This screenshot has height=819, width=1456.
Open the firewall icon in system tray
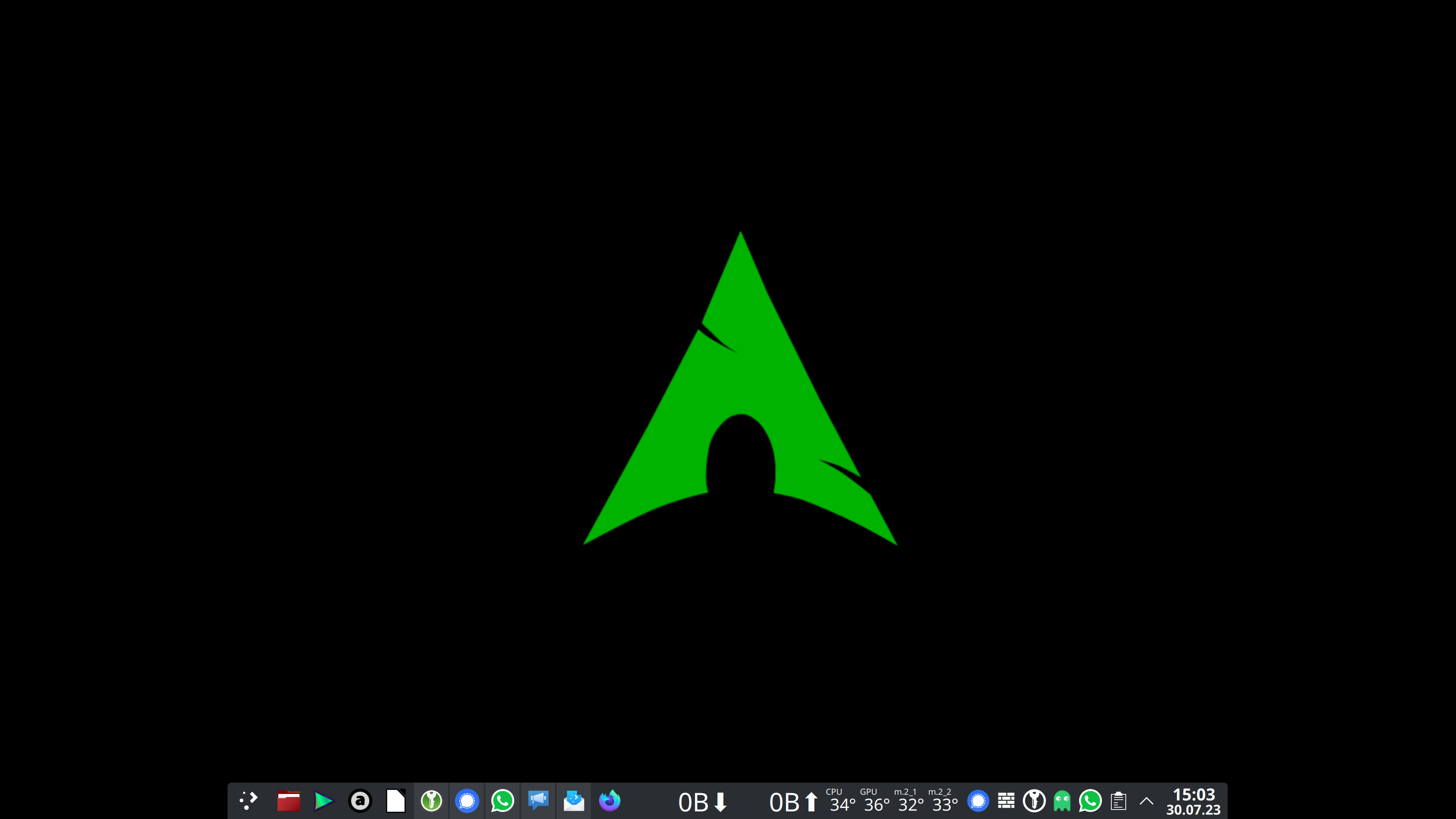(1006, 800)
